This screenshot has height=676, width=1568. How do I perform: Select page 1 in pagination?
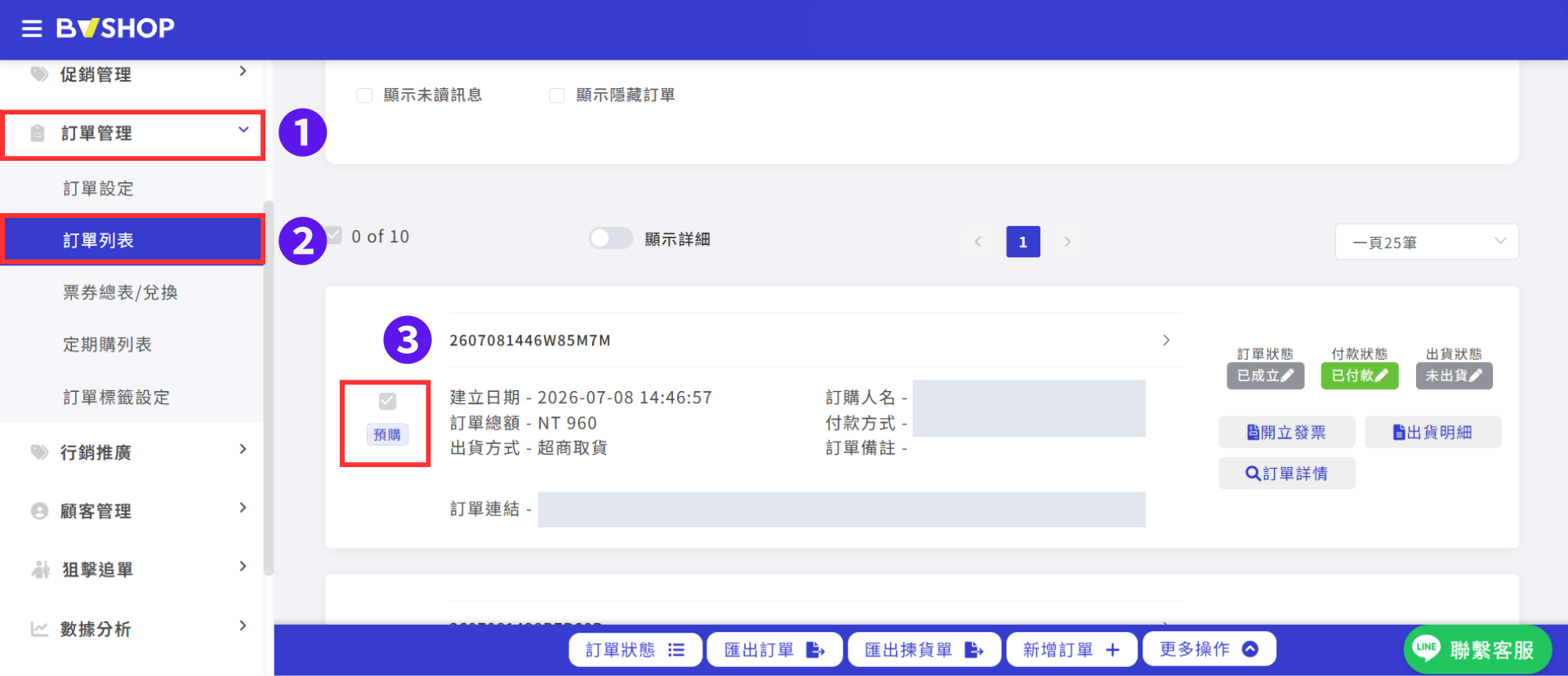tap(1023, 242)
